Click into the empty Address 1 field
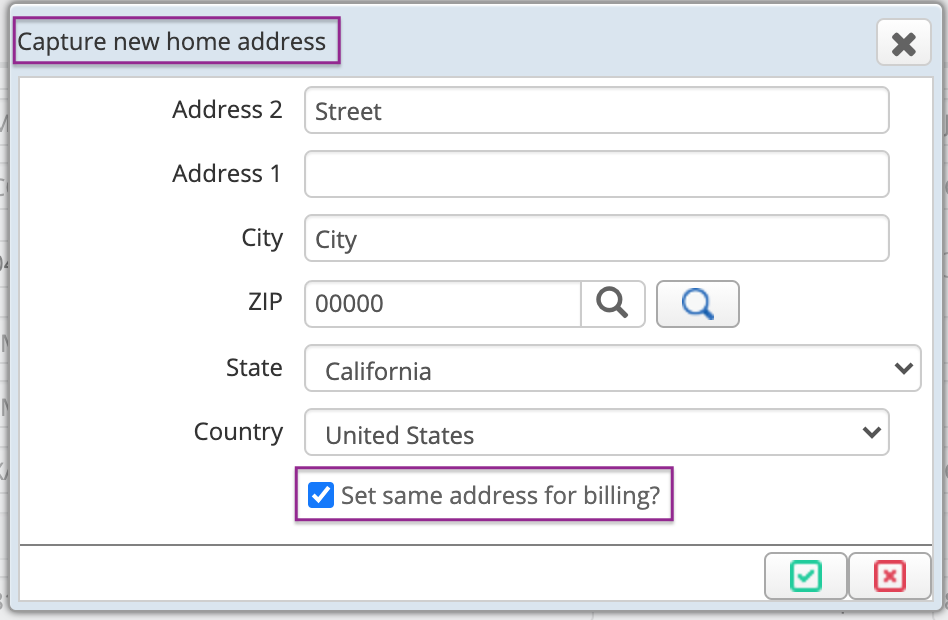The width and height of the screenshot is (948, 620). [x=597, y=175]
